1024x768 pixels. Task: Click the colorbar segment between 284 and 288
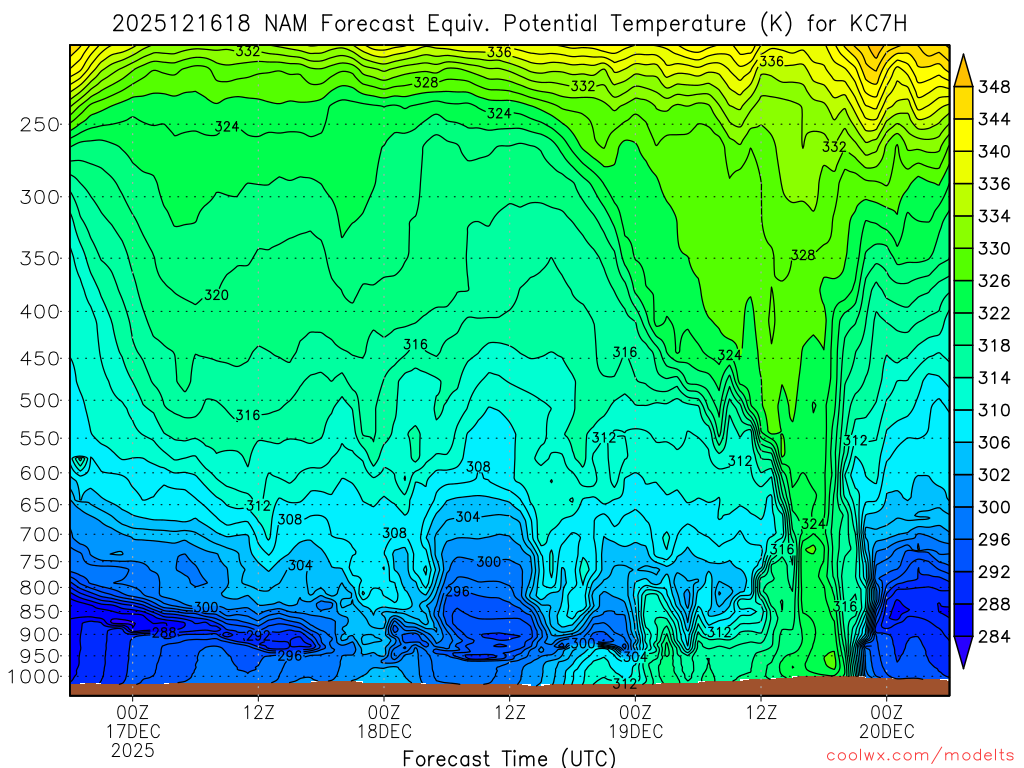point(963,620)
